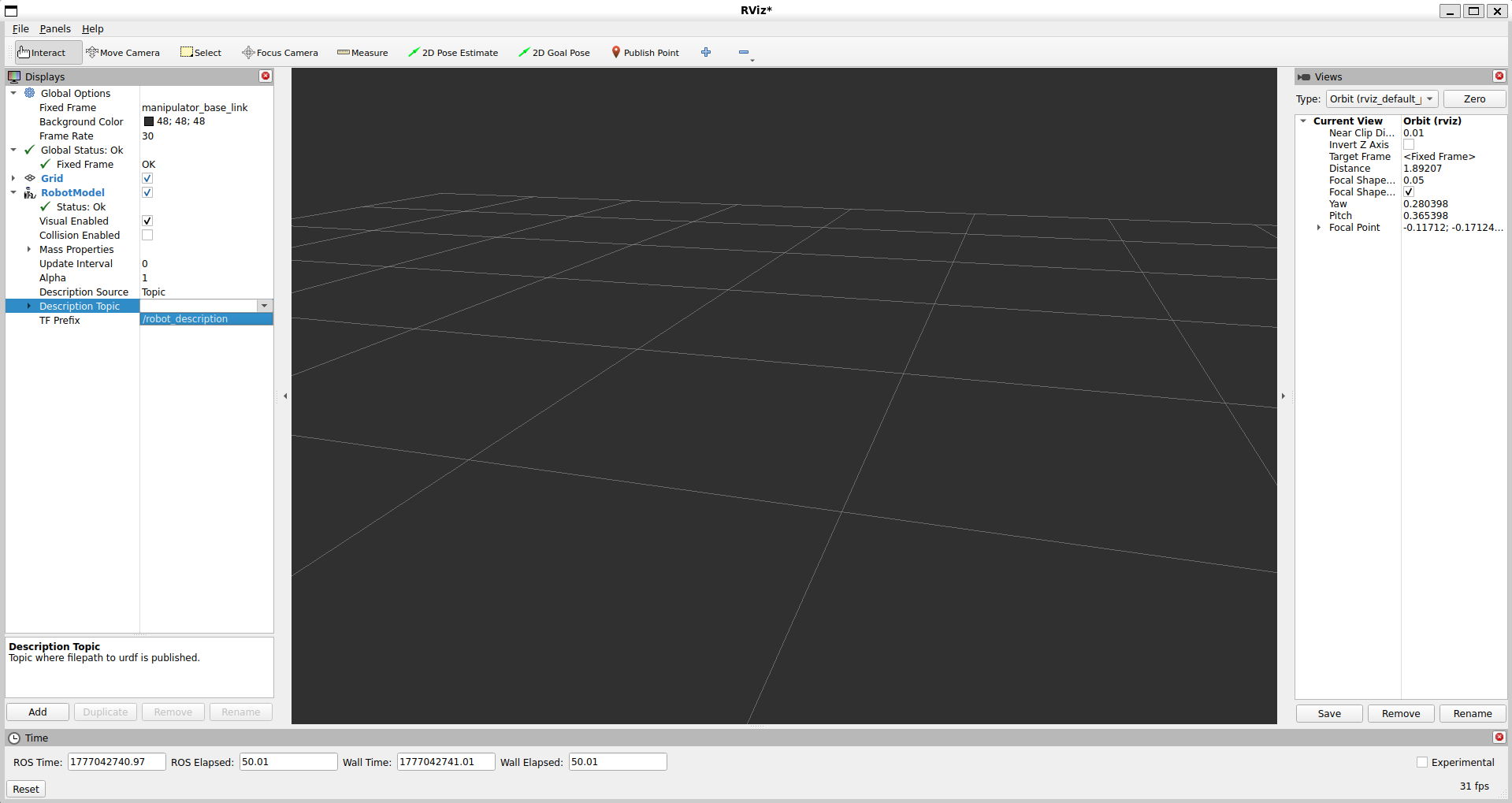Open the File menu
This screenshot has width=1512, height=803.
point(20,28)
